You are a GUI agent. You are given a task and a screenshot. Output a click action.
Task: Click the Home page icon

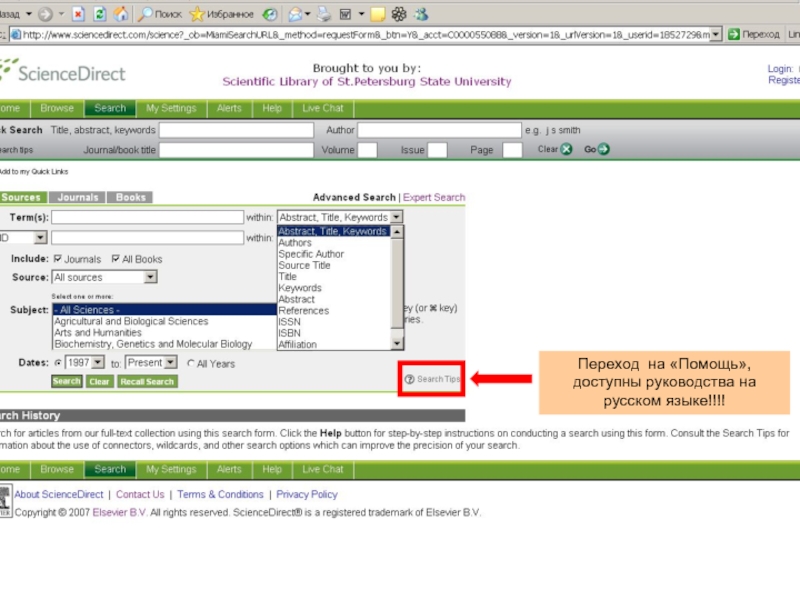pyautogui.click(x=121, y=14)
